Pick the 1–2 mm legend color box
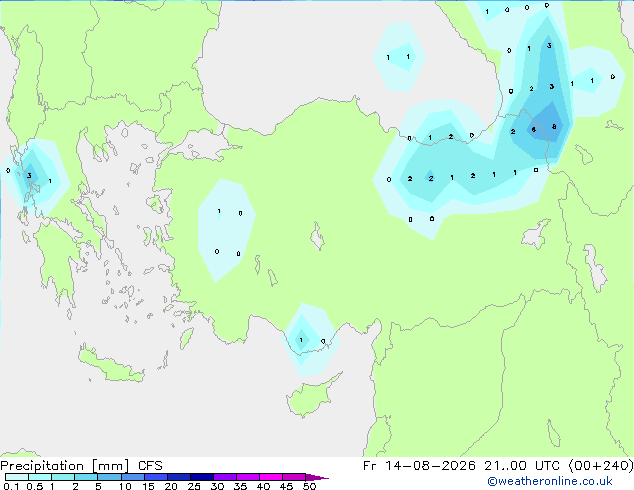 coord(63,477)
